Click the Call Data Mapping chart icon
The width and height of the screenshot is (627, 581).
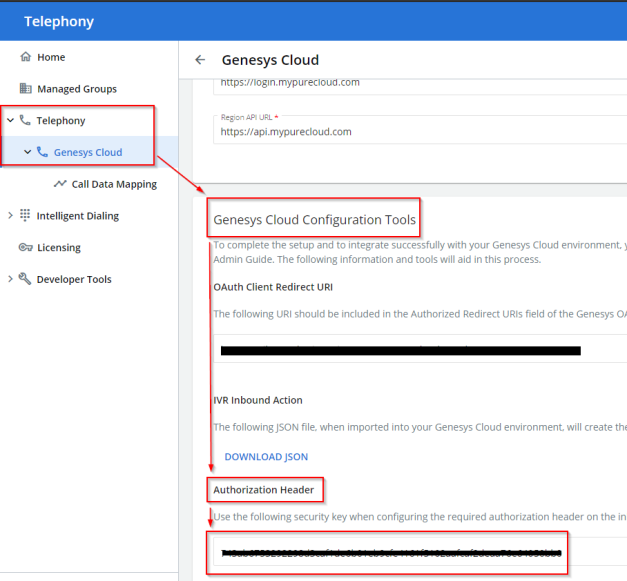(60, 185)
